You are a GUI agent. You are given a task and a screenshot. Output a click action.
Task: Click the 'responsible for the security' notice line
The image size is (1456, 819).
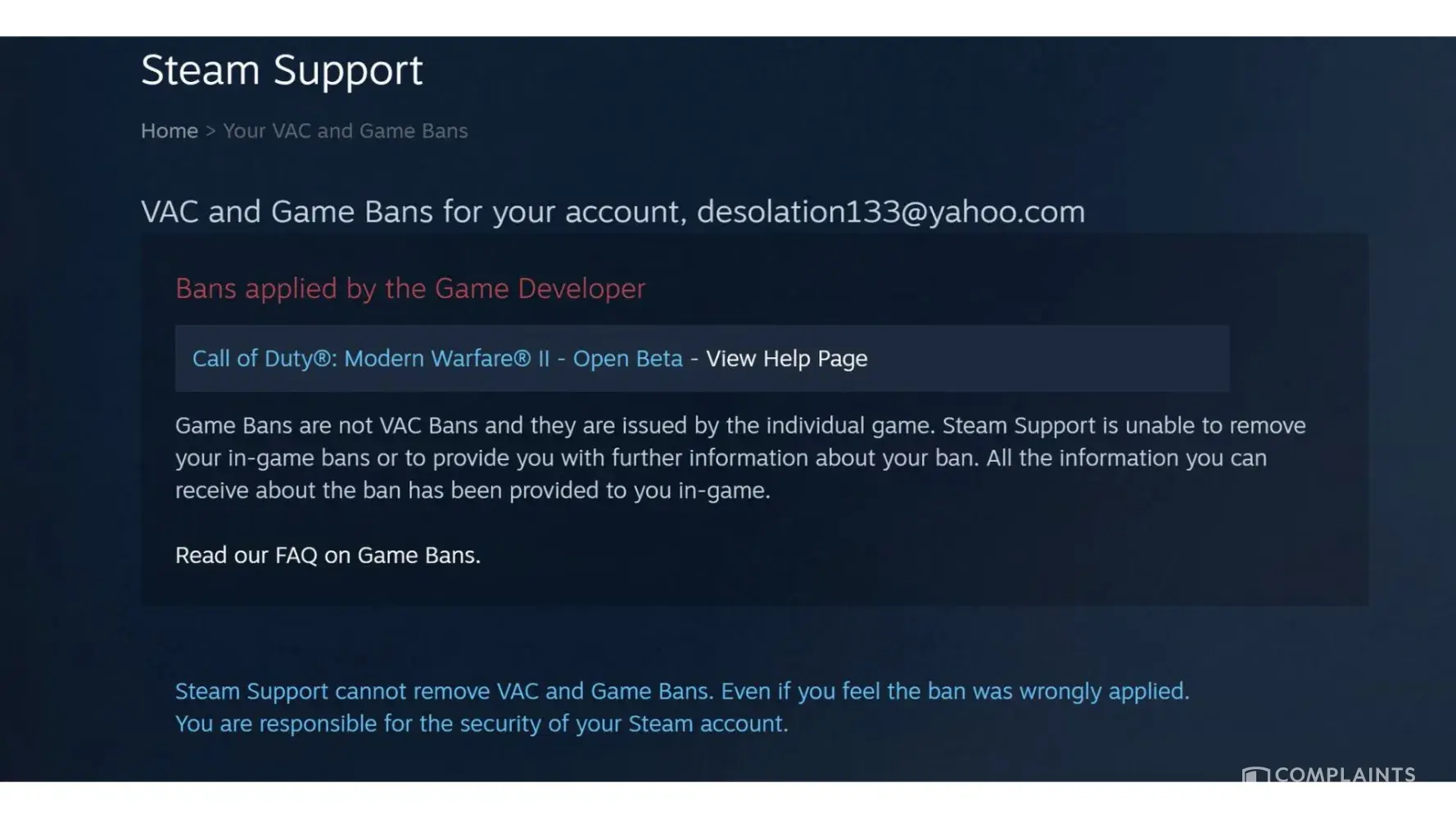[482, 724]
